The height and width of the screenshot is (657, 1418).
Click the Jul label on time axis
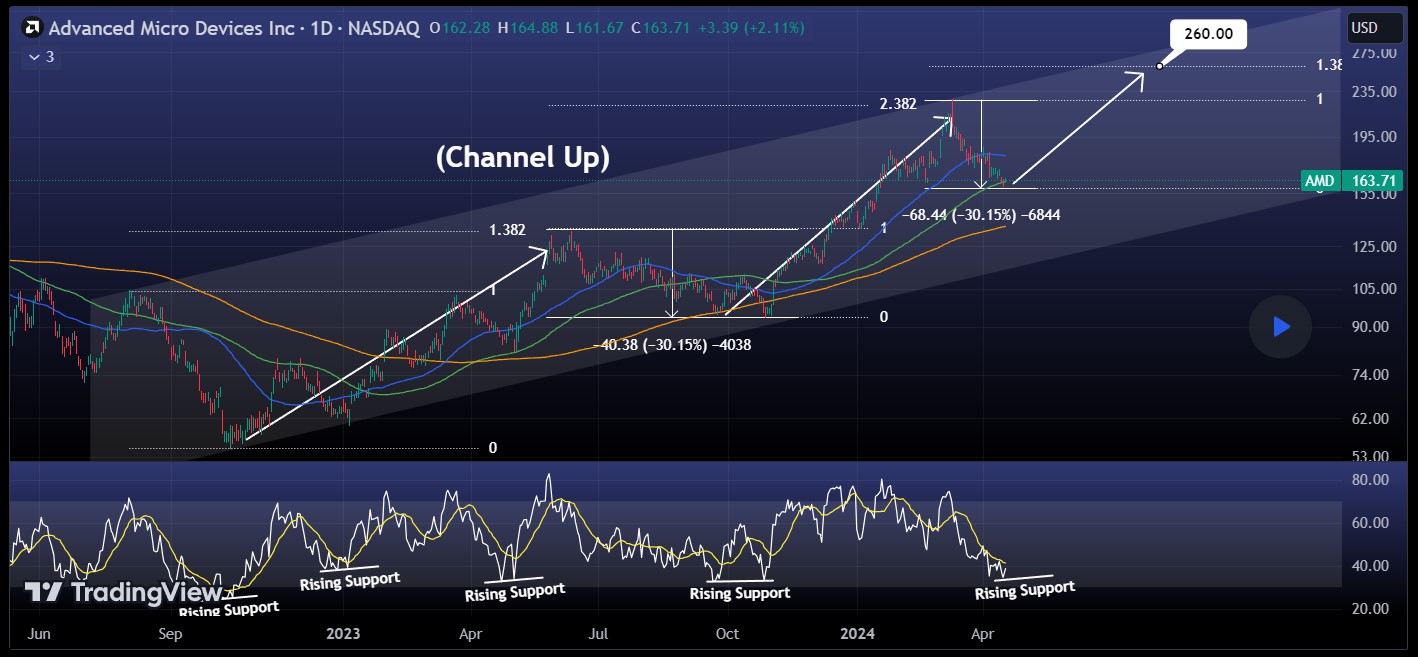click(x=599, y=634)
